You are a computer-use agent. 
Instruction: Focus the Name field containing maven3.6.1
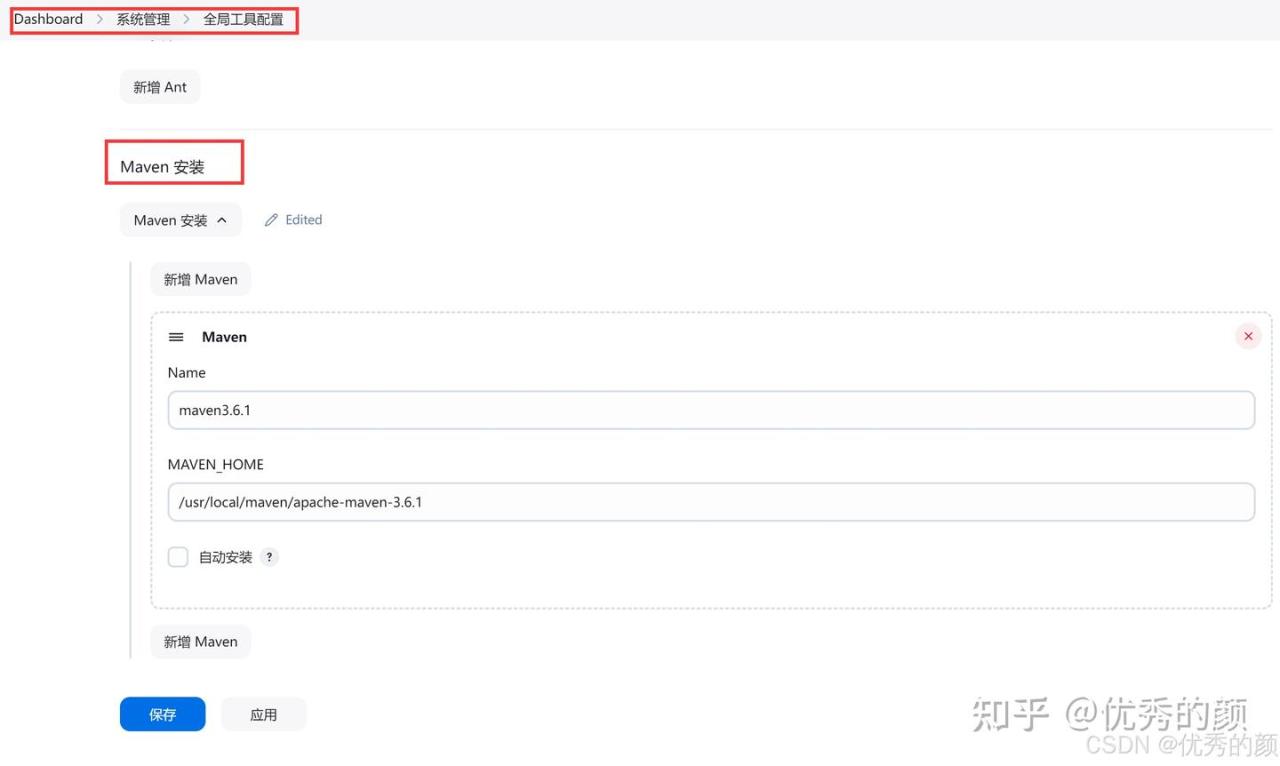[710, 410]
